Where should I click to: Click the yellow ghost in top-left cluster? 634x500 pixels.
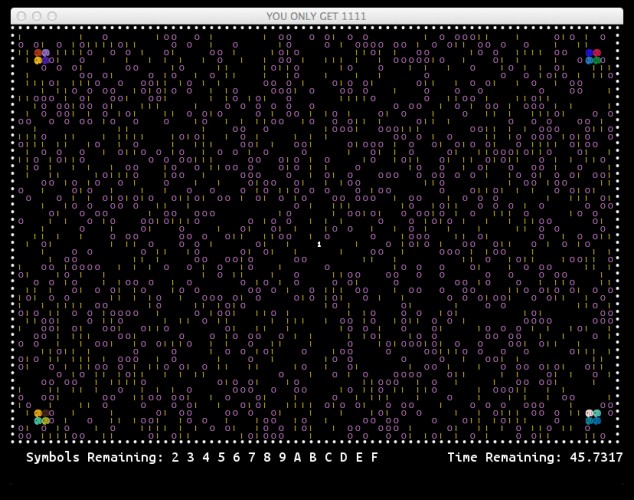coord(38,61)
